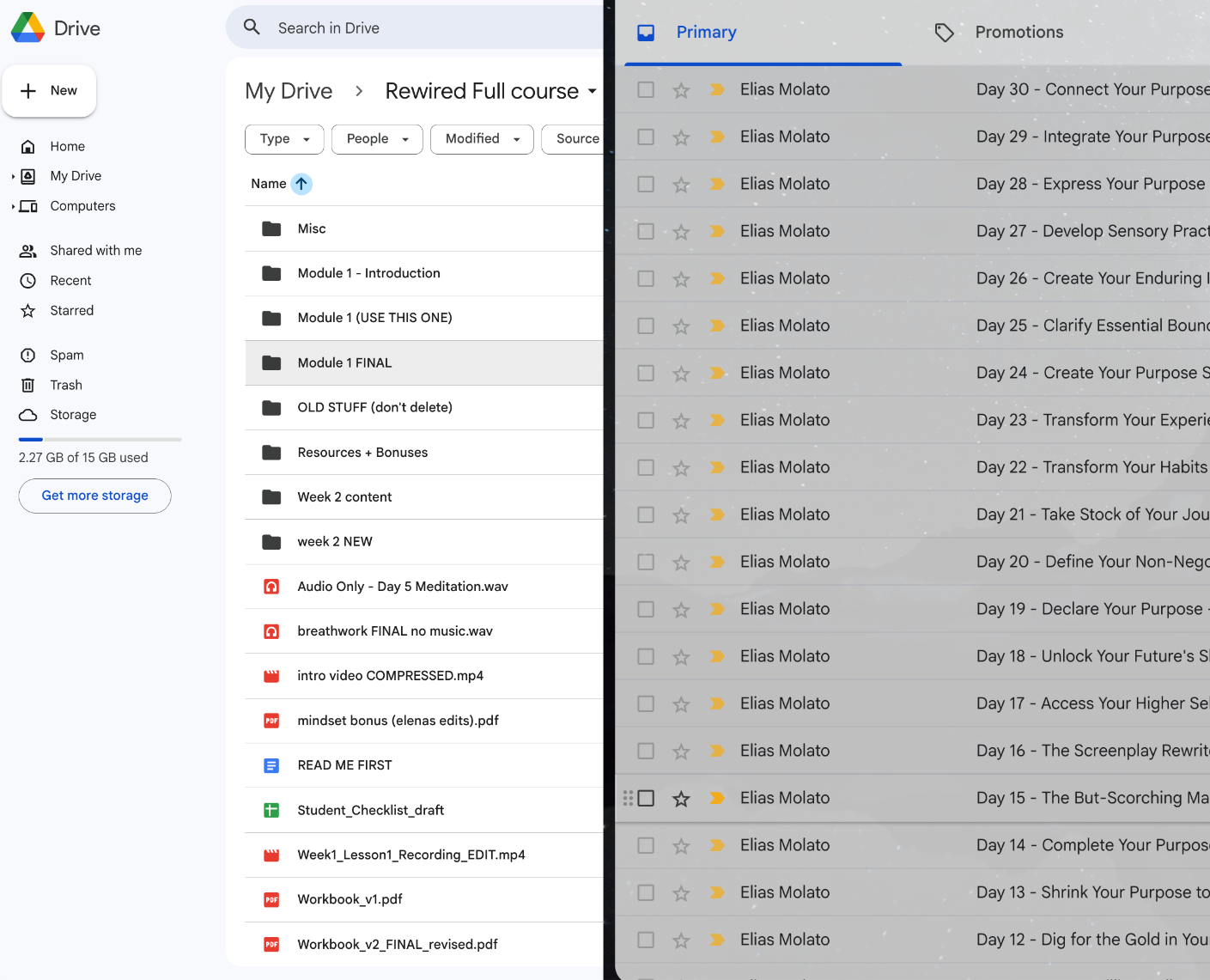Click the search magnifier icon in Drive
This screenshot has width=1210, height=980.
252,27
